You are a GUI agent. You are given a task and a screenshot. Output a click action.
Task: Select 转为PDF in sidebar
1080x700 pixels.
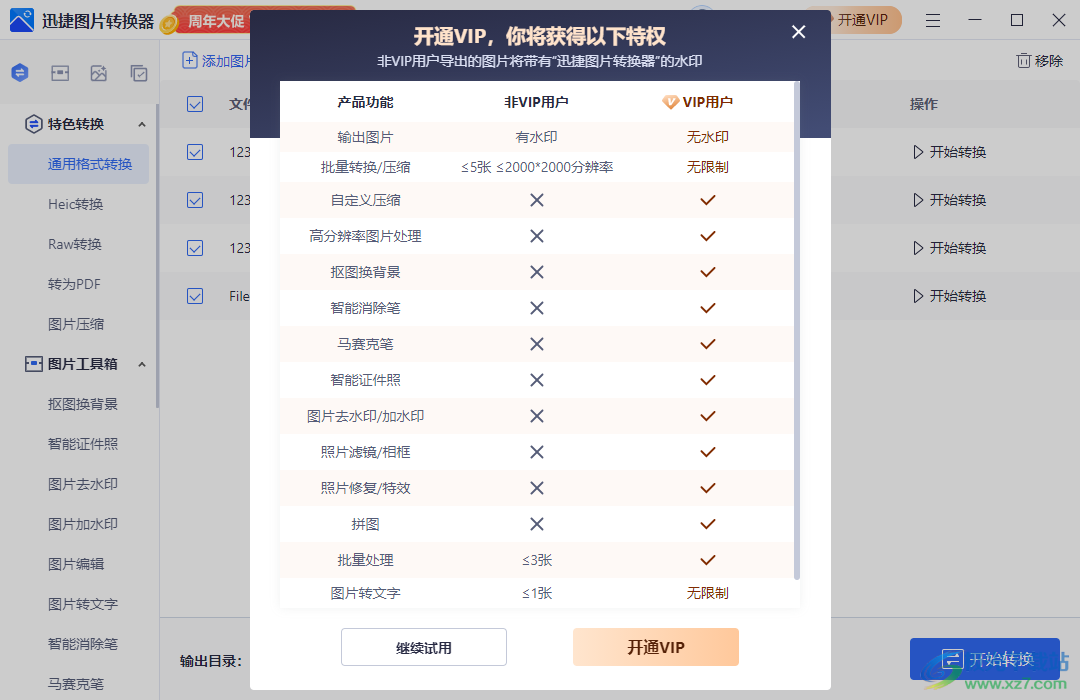[x=74, y=284]
